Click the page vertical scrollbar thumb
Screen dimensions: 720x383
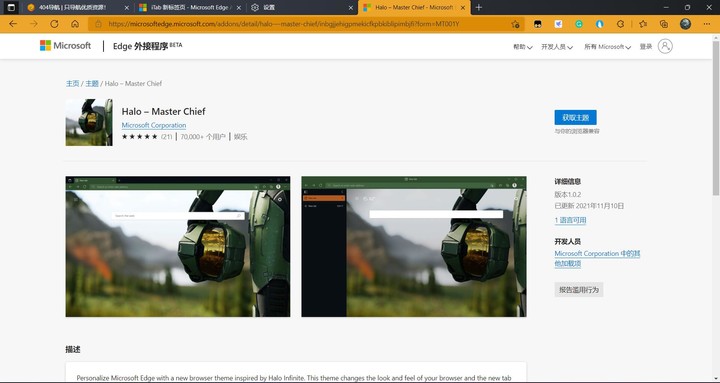point(715,117)
